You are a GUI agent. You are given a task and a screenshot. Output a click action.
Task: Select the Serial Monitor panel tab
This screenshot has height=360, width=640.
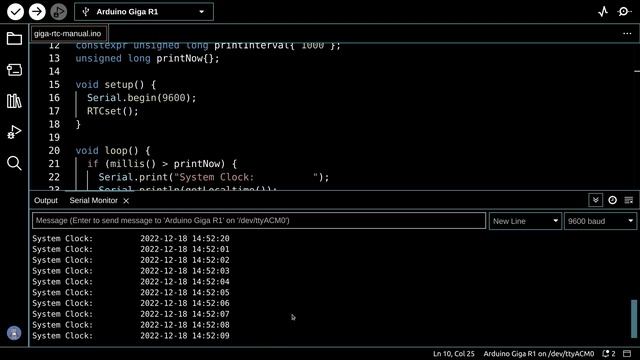tap(93, 200)
